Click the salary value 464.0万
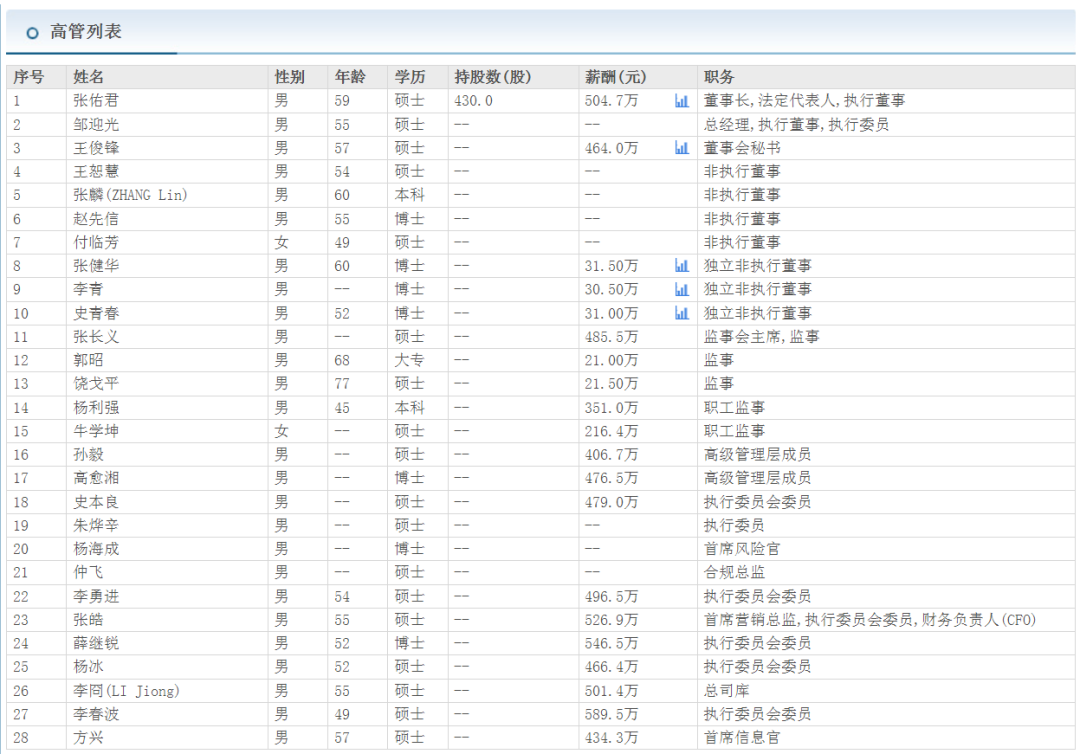Viewport: 1080px width, 754px height. [x=611, y=148]
